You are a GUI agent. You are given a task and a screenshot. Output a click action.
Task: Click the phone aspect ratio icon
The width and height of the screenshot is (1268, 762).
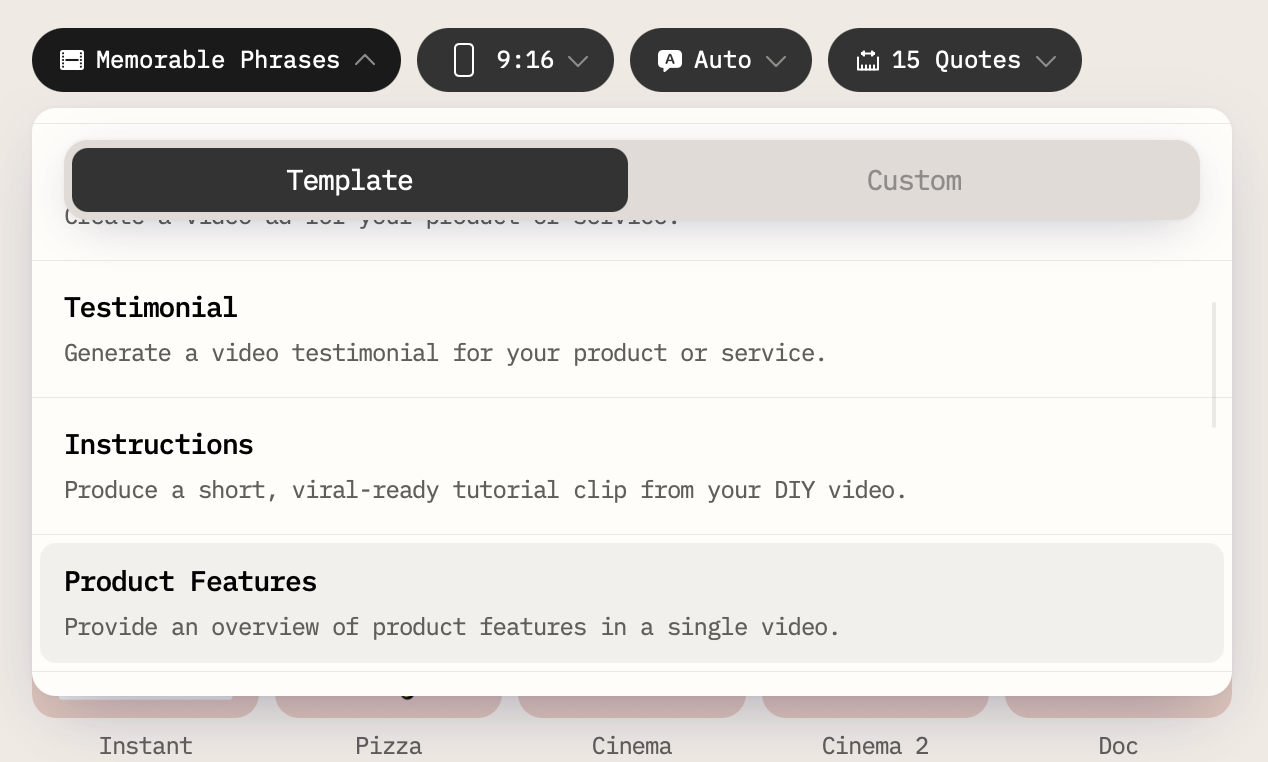point(463,60)
